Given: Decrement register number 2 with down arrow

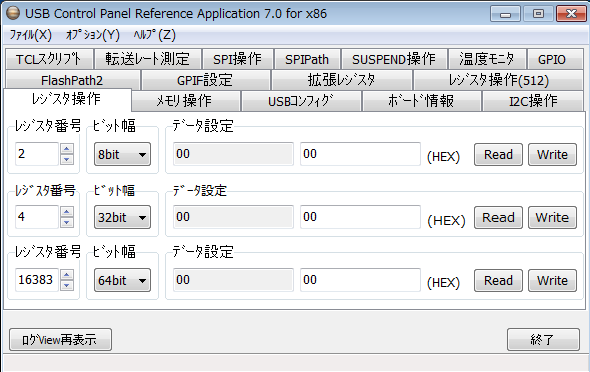Looking at the screenshot, I should click(67, 159).
